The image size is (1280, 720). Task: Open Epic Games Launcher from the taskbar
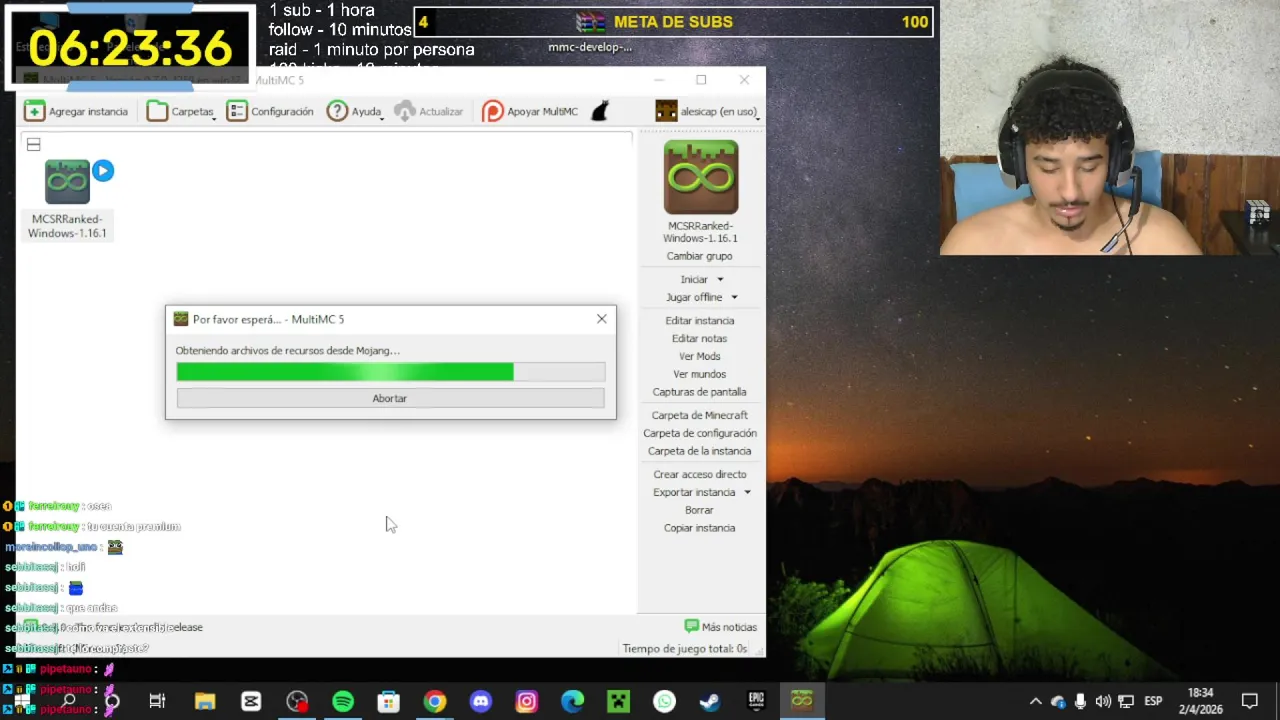pos(756,702)
